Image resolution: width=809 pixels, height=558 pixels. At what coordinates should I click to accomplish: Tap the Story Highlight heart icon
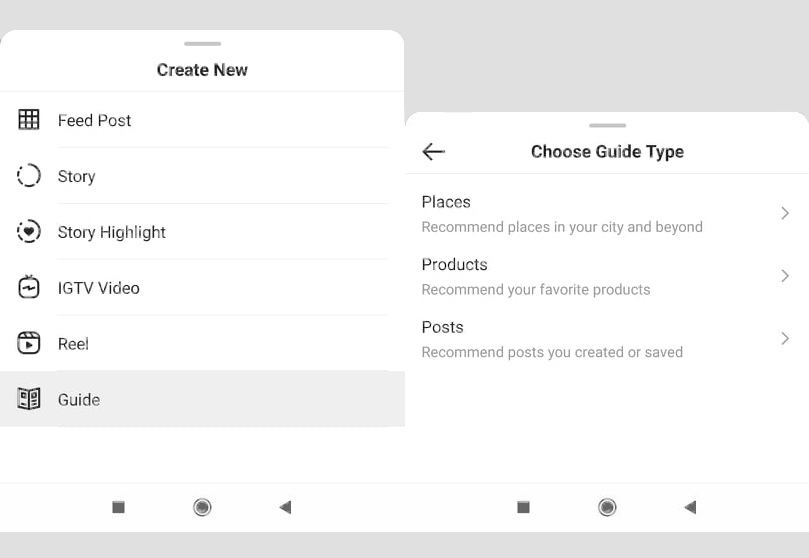(x=29, y=231)
